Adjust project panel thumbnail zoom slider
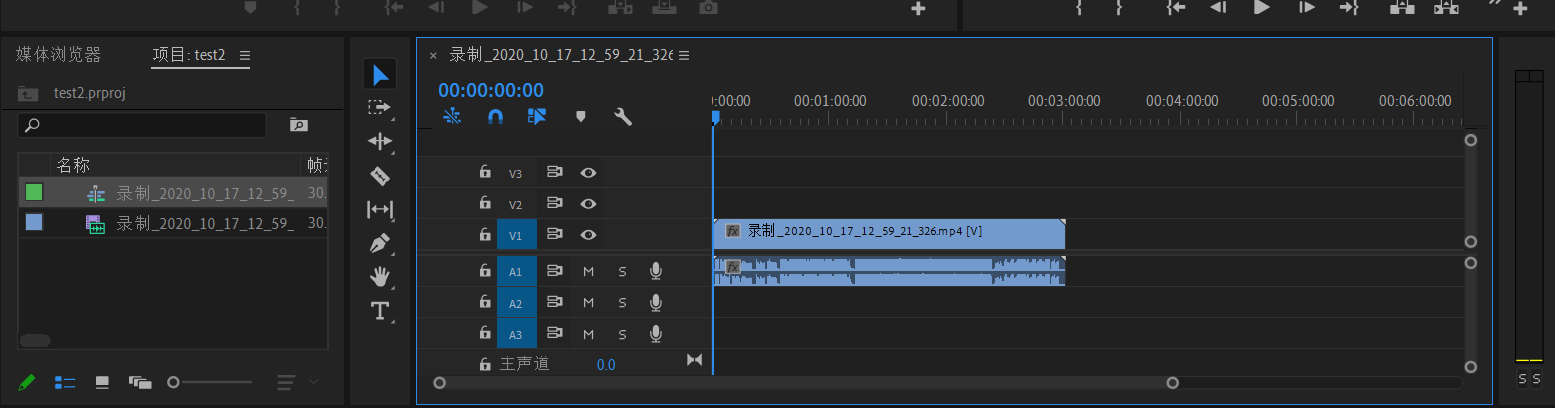 174,382
